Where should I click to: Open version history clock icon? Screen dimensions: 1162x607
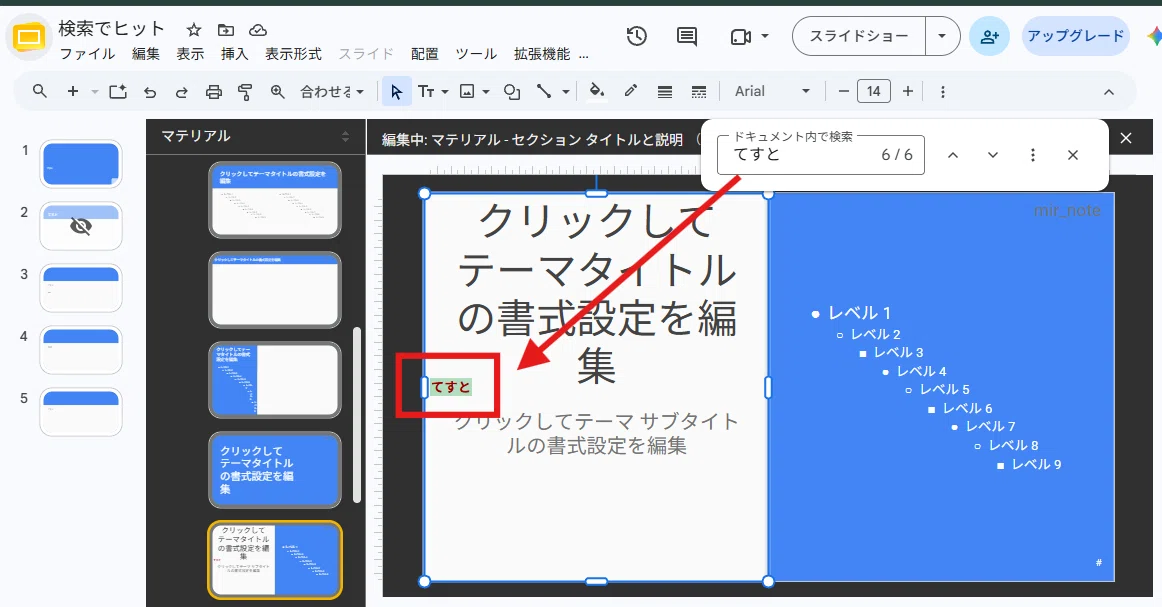[x=637, y=36]
